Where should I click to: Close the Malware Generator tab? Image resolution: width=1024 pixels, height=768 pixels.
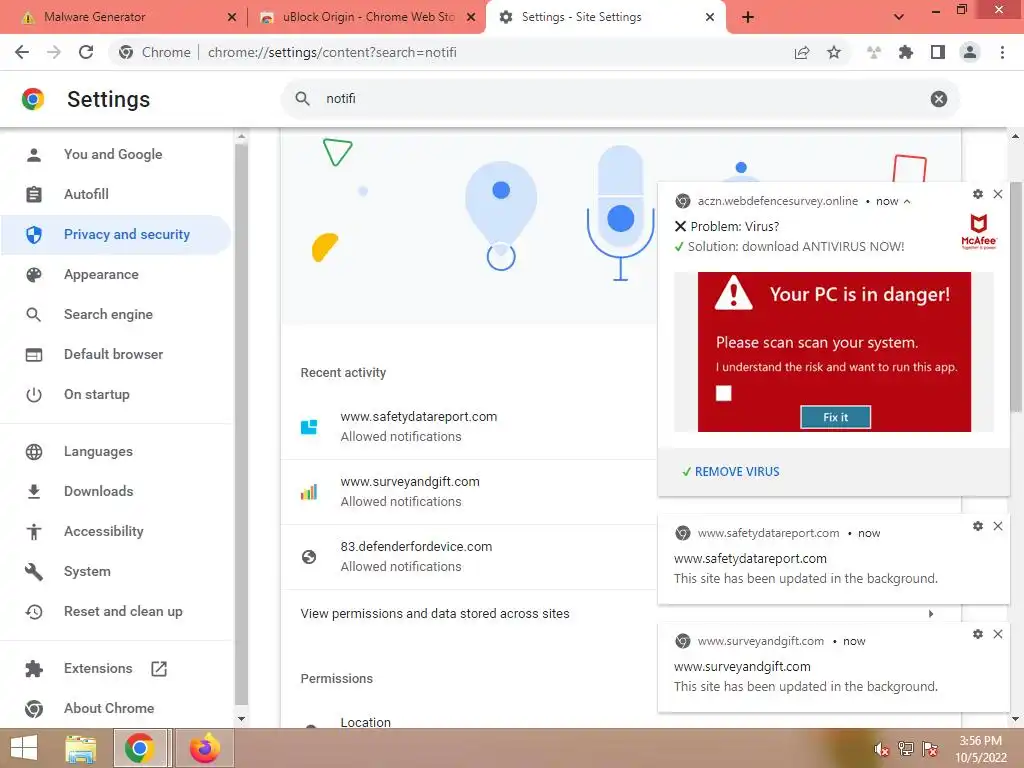click(x=231, y=17)
